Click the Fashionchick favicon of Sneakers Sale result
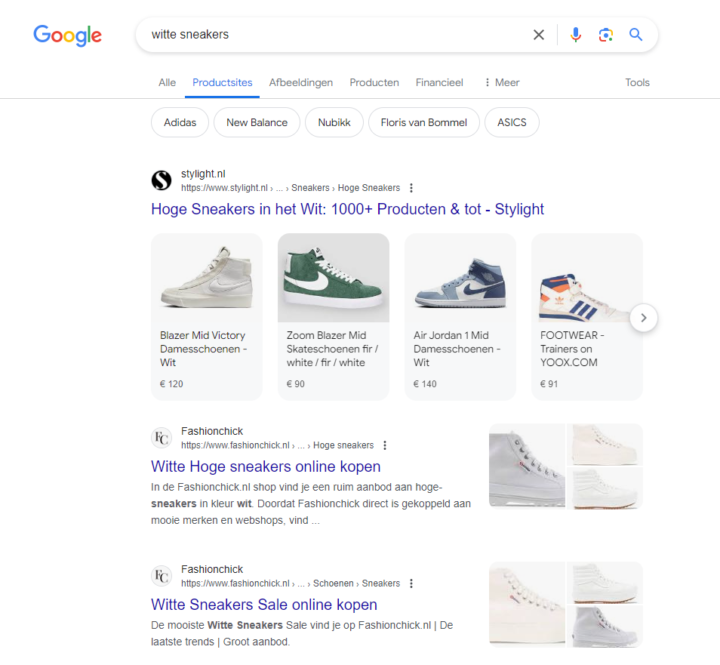The image size is (720, 665). coord(162,576)
